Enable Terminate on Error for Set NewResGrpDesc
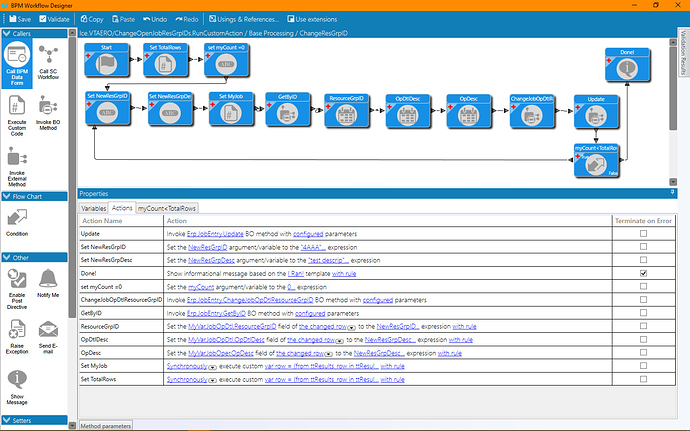The image size is (690, 431). click(643, 260)
